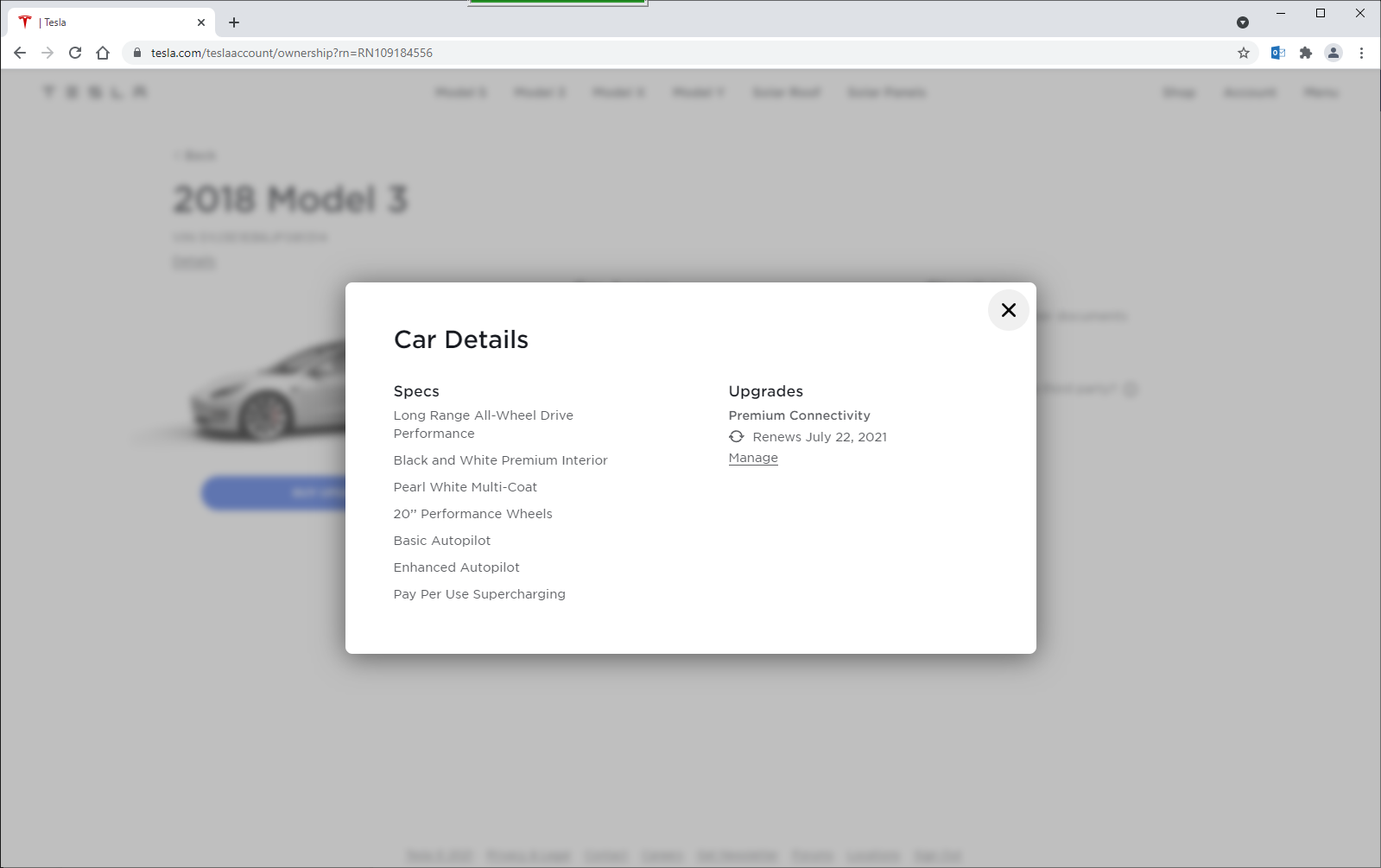Screen dimensions: 1381x868
Task: Bookmark this page with the star icon
Action: 1244,53
